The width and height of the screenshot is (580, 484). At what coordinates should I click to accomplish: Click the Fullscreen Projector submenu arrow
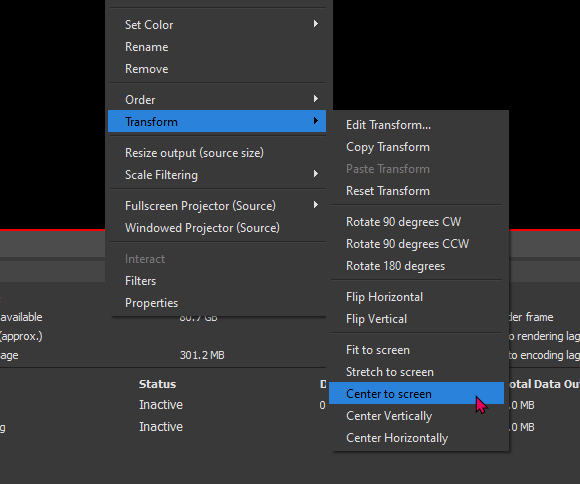click(x=316, y=205)
